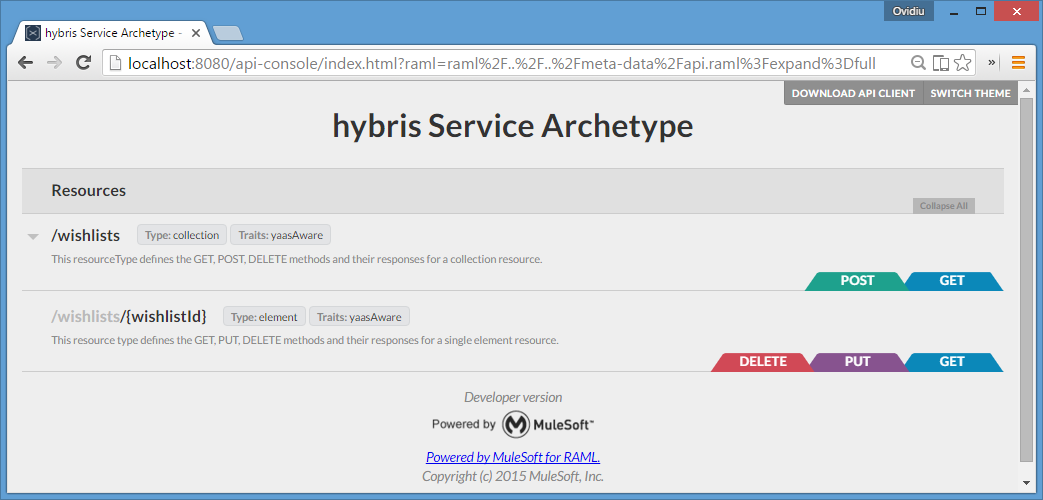Click the Resources section header
1043x500 pixels.
click(x=513, y=191)
